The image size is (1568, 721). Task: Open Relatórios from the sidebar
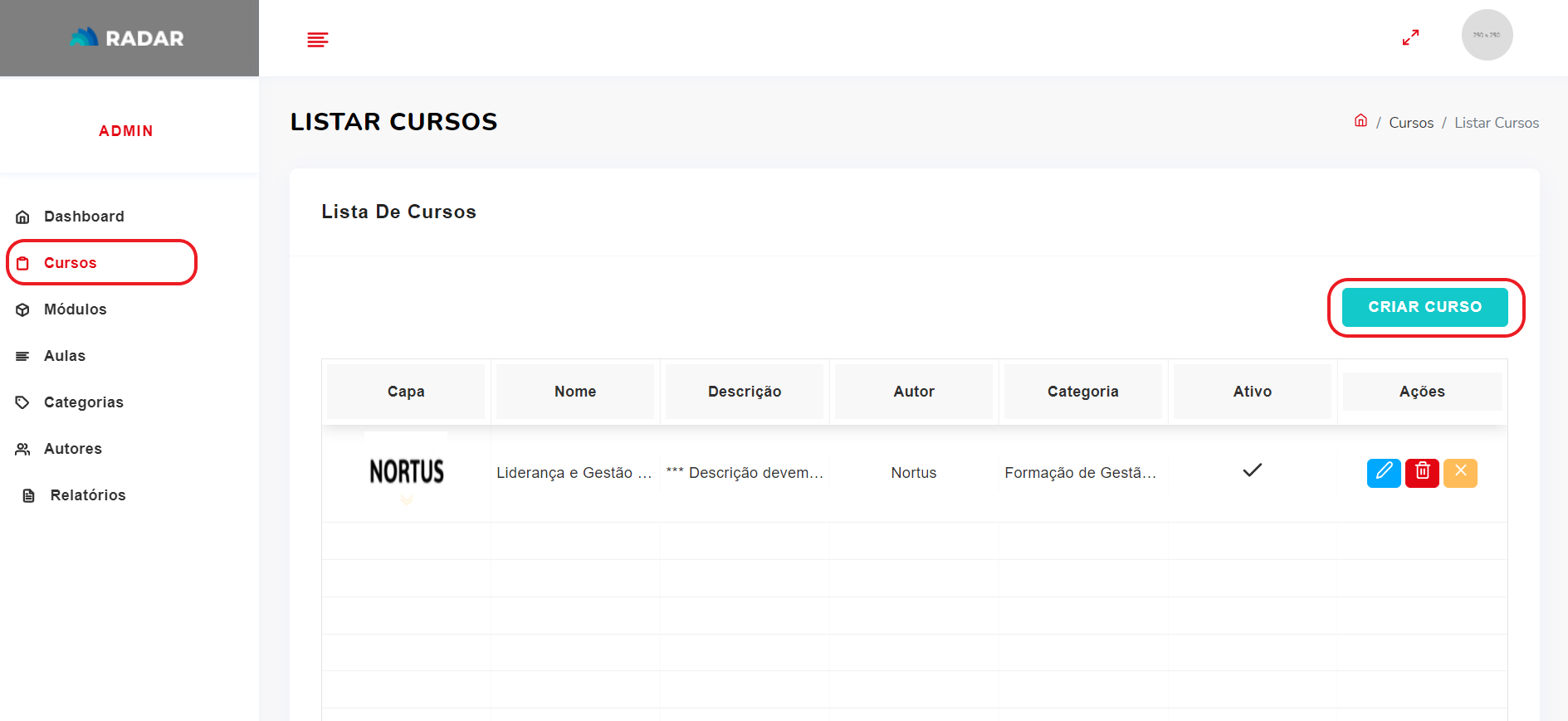88,495
